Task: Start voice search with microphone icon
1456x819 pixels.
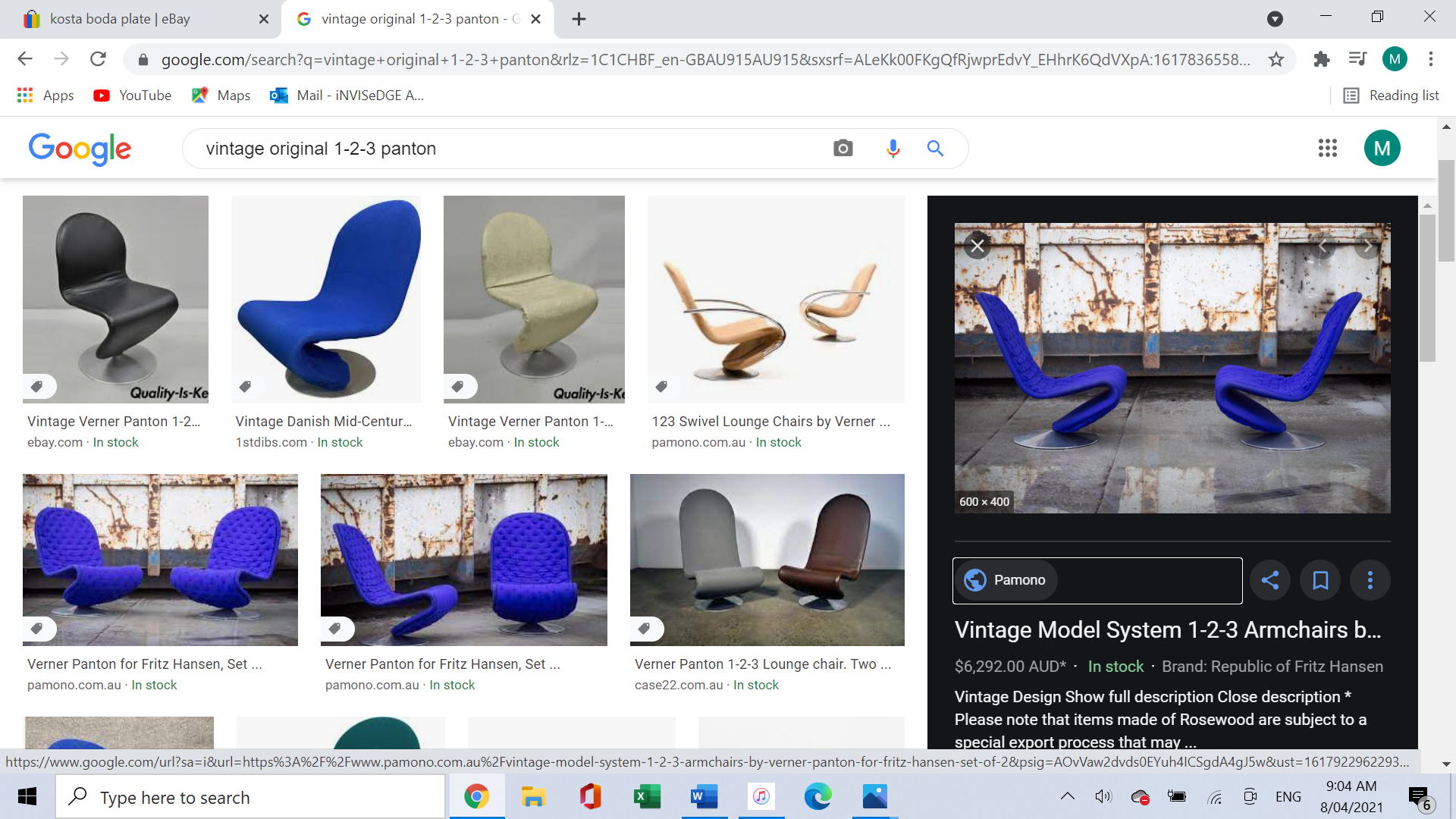Action: click(893, 149)
